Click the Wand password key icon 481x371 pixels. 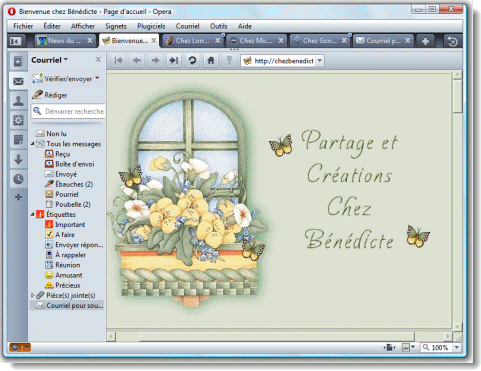point(229,61)
